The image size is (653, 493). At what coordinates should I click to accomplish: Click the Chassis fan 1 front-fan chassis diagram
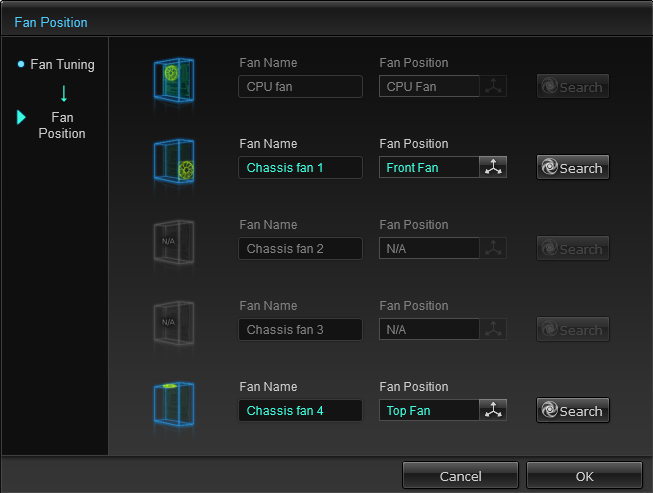pos(174,162)
